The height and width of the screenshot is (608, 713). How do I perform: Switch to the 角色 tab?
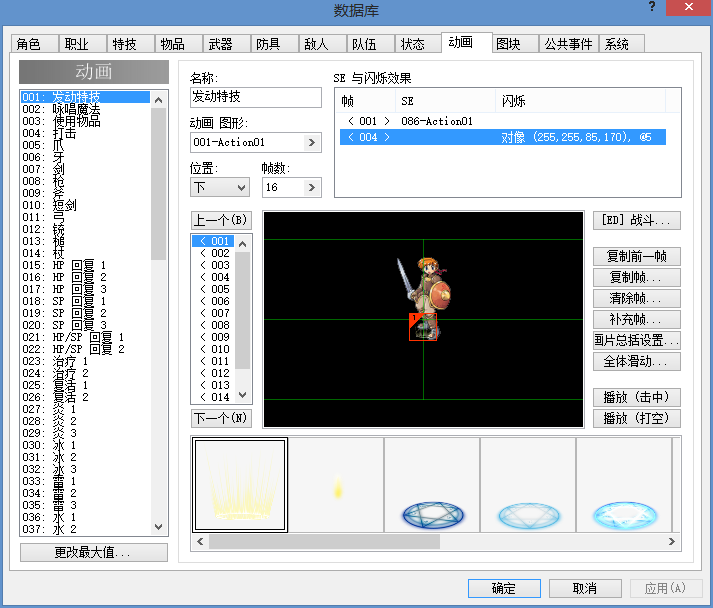(x=35, y=44)
